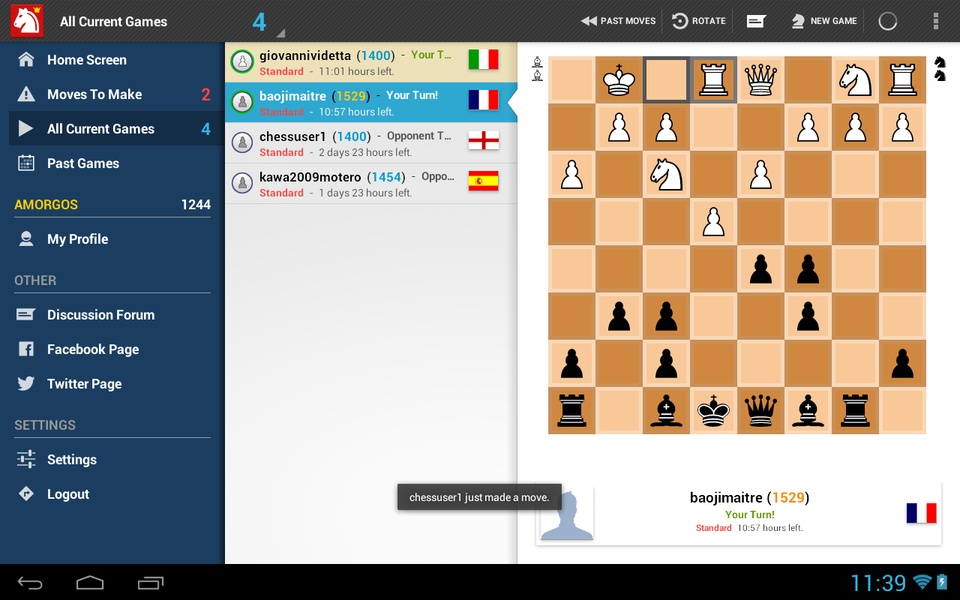The height and width of the screenshot is (600, 960).
Task: Select the black queen on the board
Action: pos(760,410)
